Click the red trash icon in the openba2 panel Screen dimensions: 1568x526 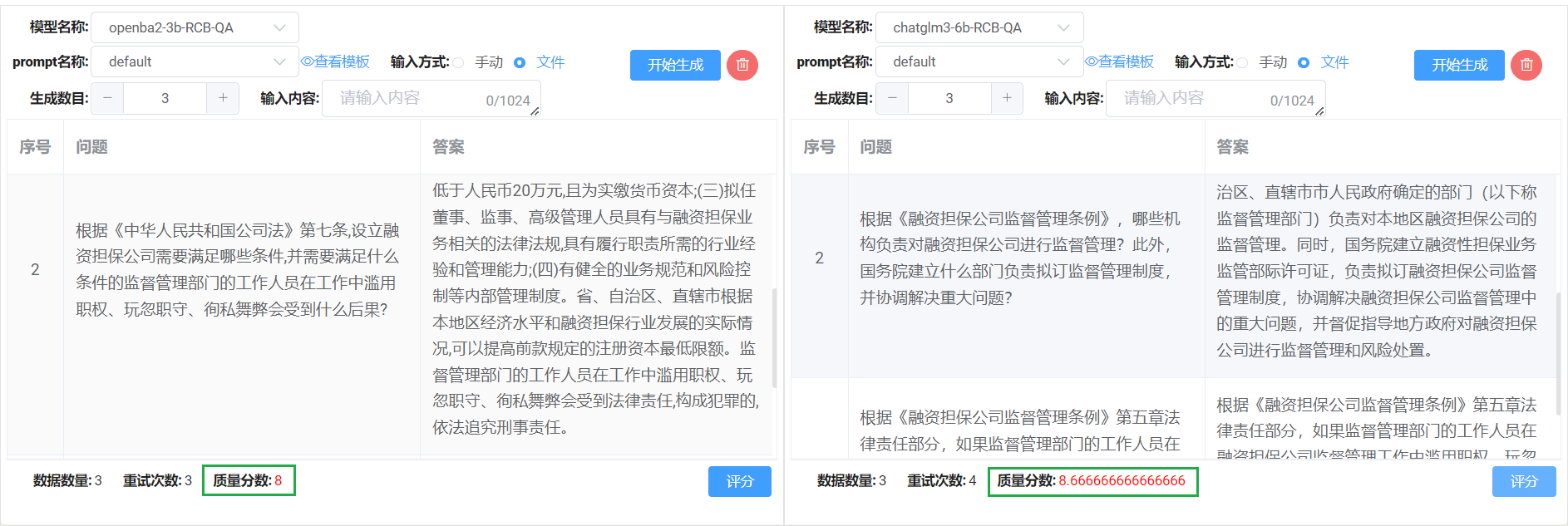(x=742, y=65)
